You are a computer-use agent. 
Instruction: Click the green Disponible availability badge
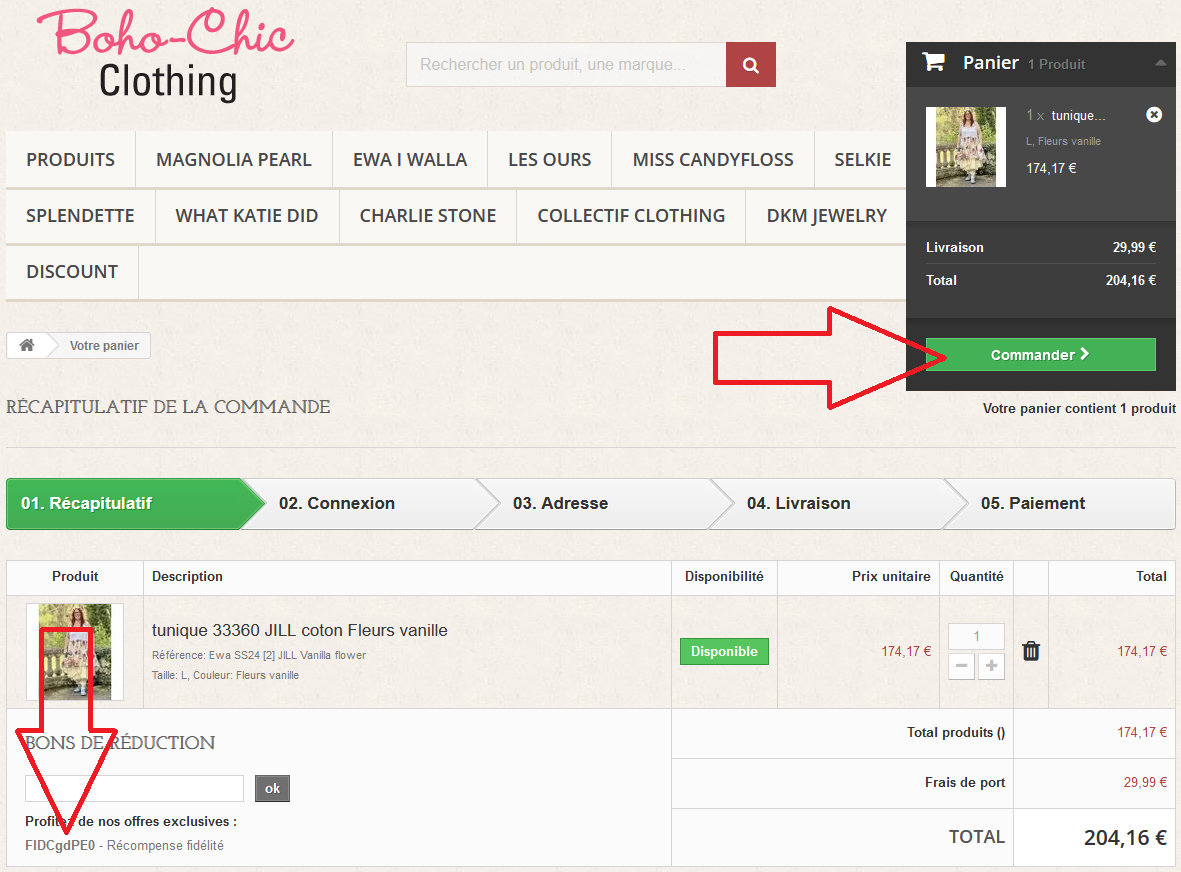click(x=724, y=651)
